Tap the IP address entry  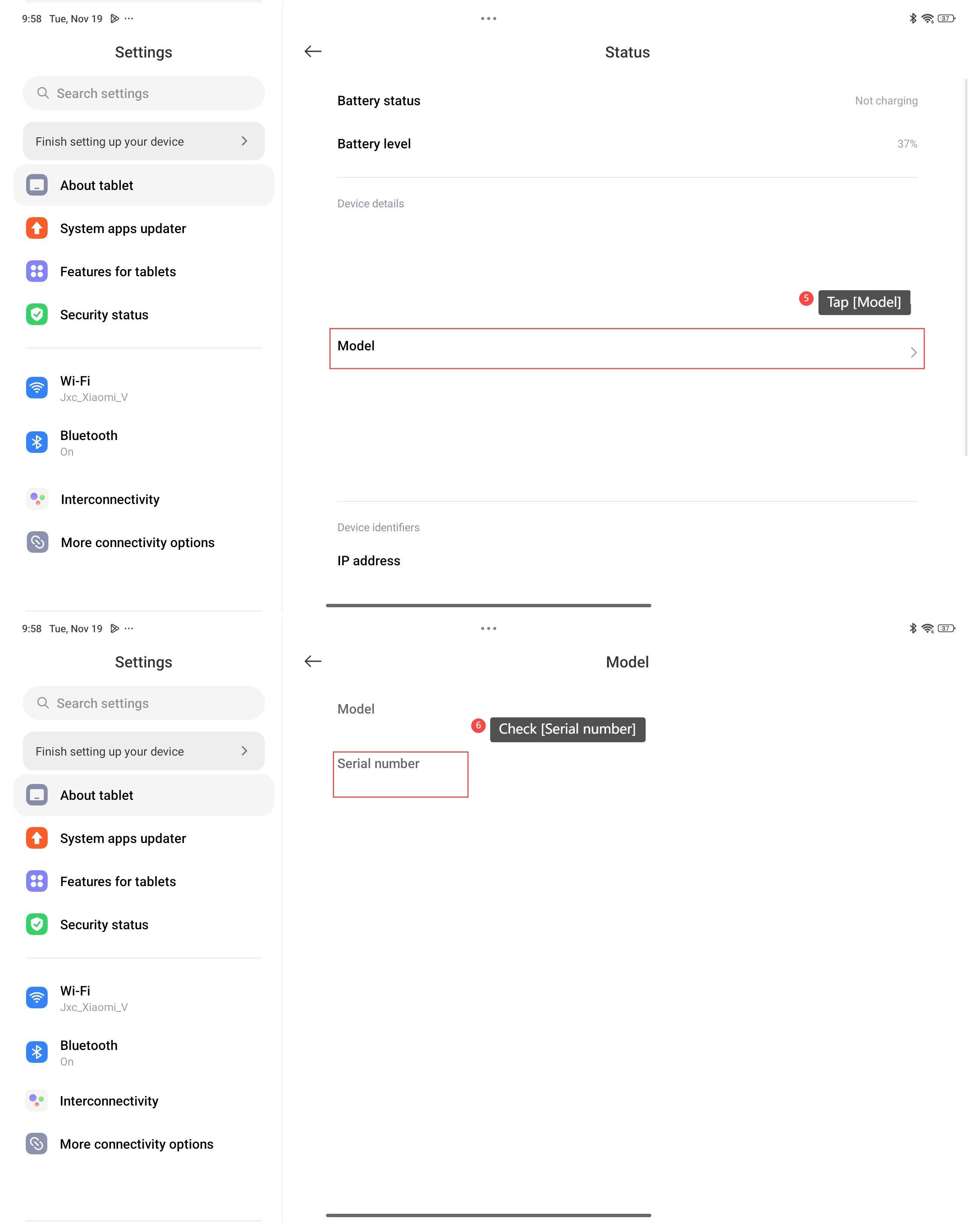368,561
